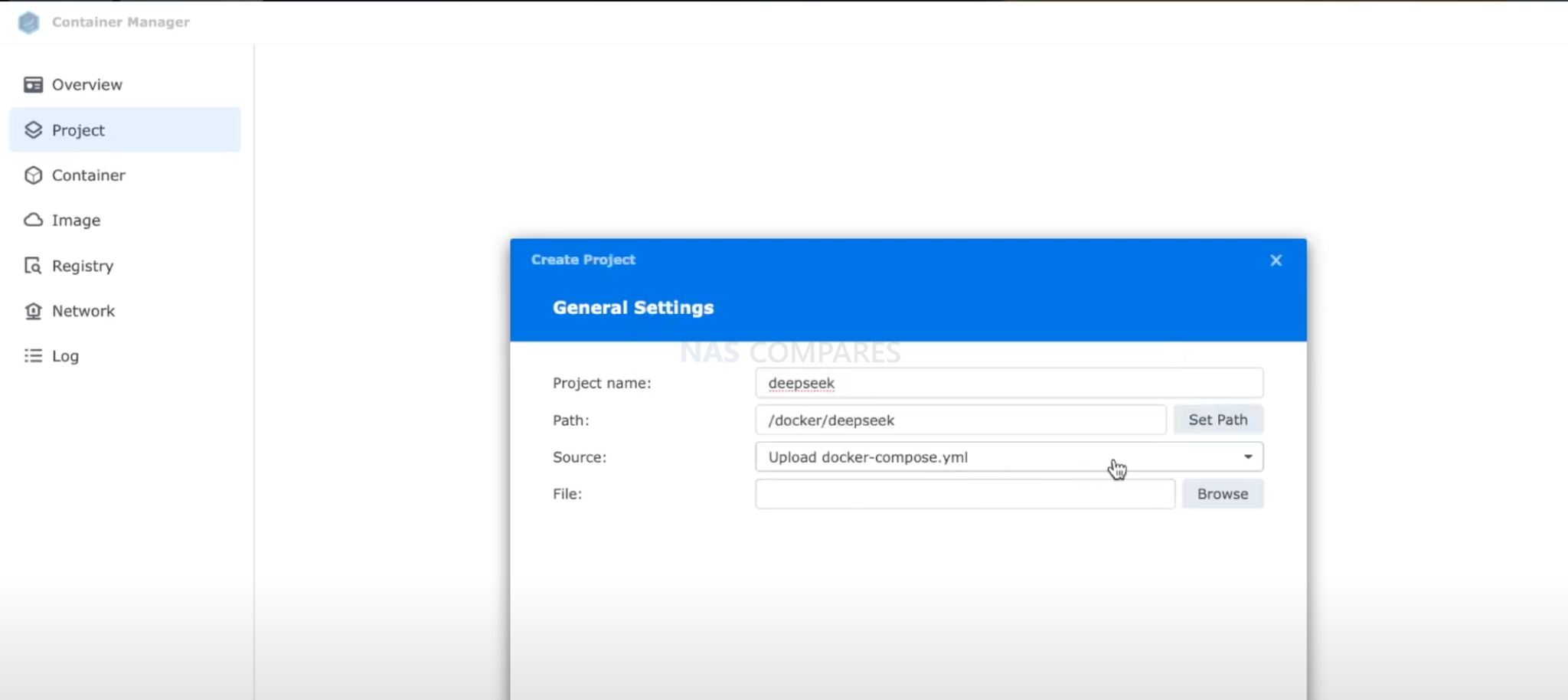
Task: Click the Project name text field
Action: point(1008,382)
